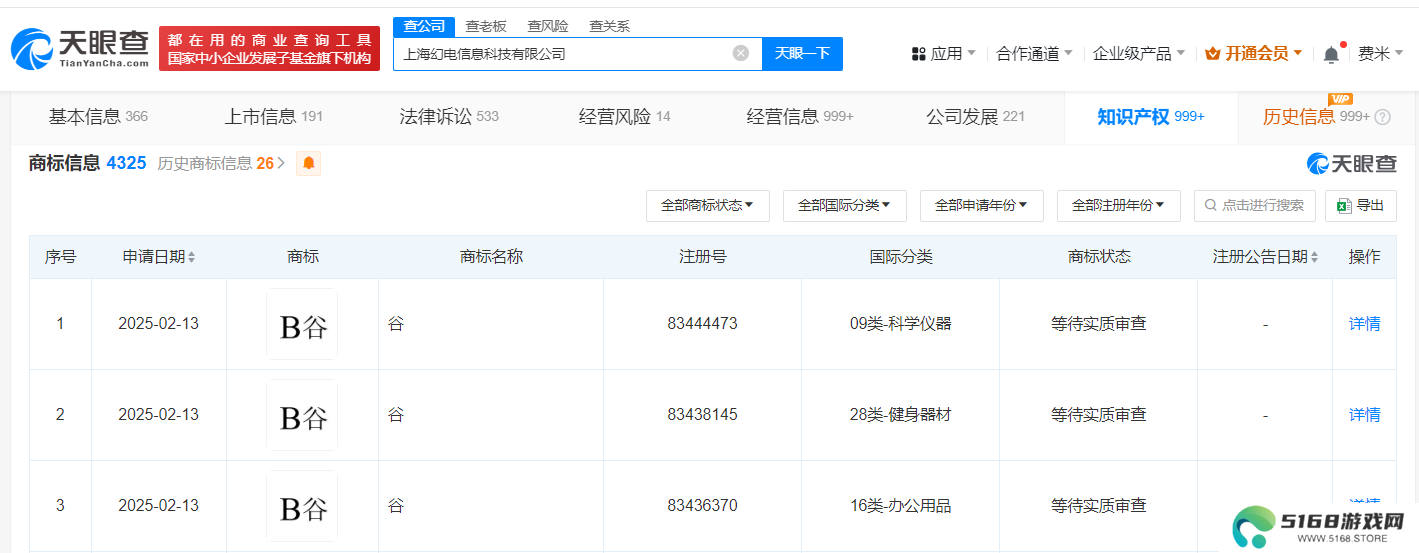Switch to the 查风险 search tab
This screenshot has height=553, width=1419.
click(548, 26)
